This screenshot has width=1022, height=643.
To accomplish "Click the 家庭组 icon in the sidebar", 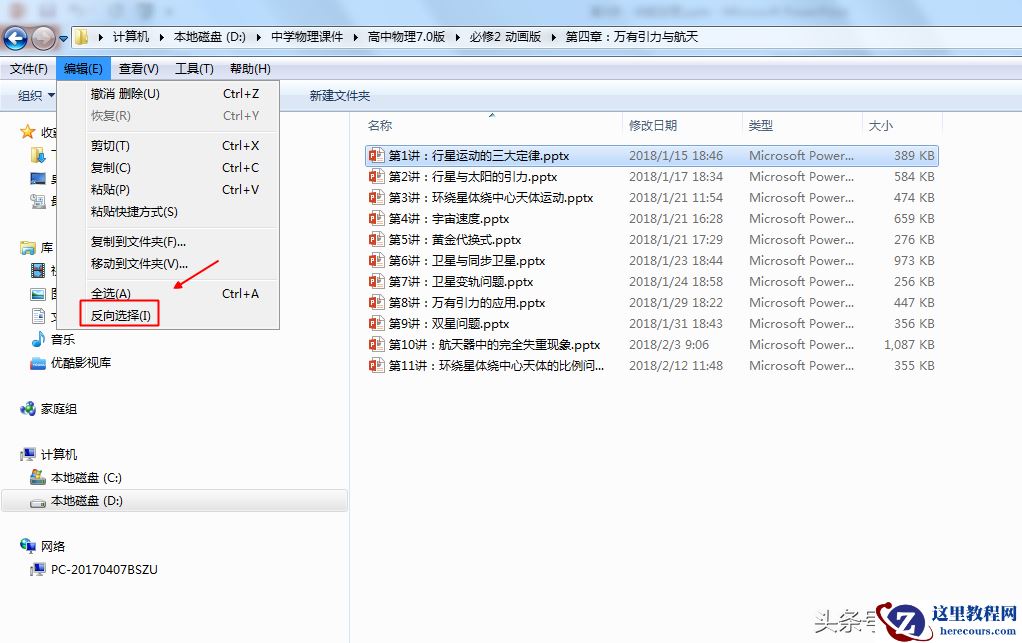I will (29, 408).
